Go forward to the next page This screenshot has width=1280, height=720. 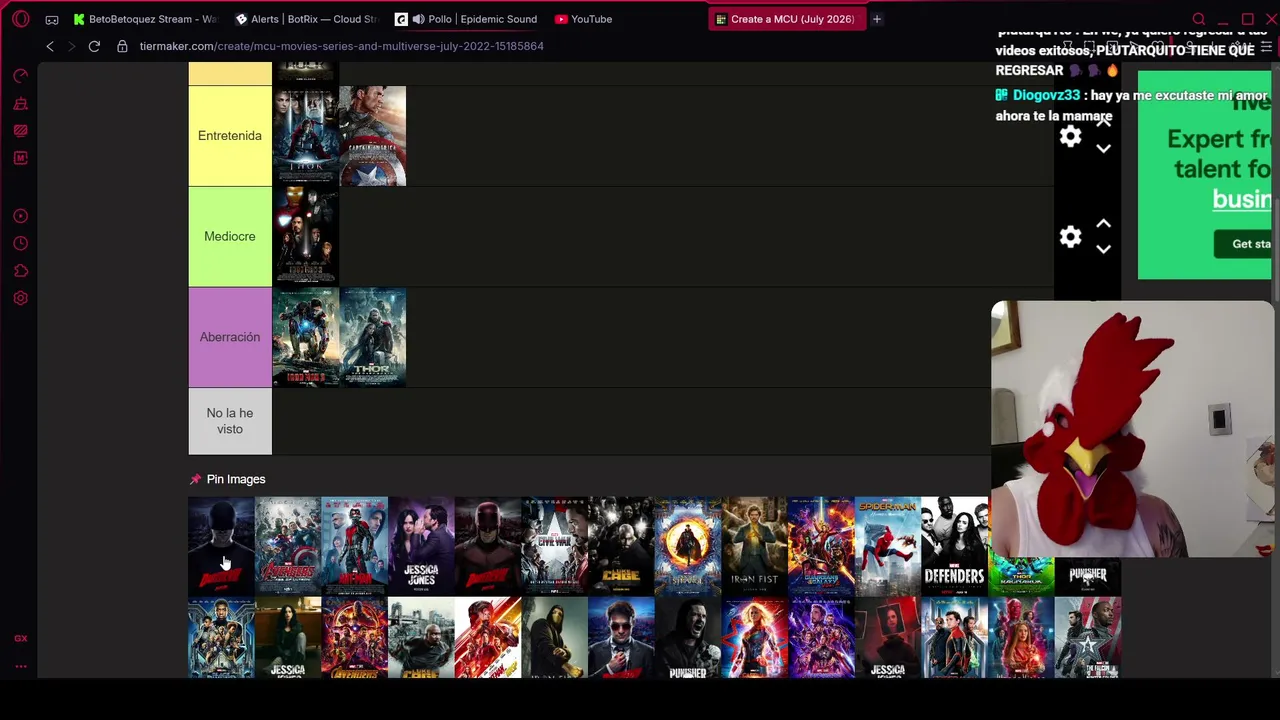pos(71,46)
